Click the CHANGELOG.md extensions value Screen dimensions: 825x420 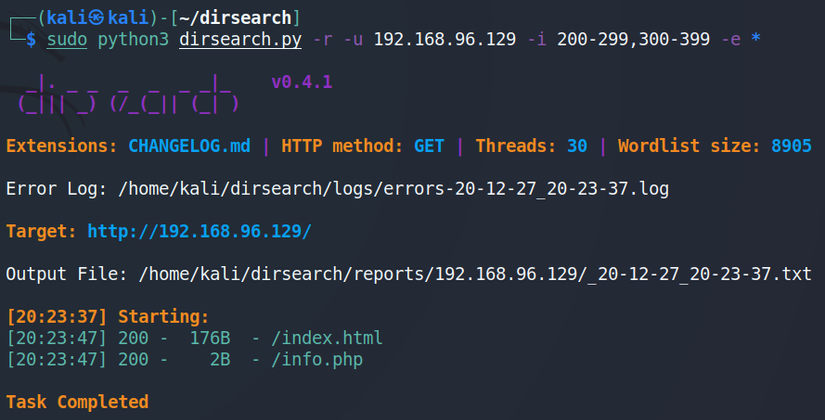click(x=189, y=146)
